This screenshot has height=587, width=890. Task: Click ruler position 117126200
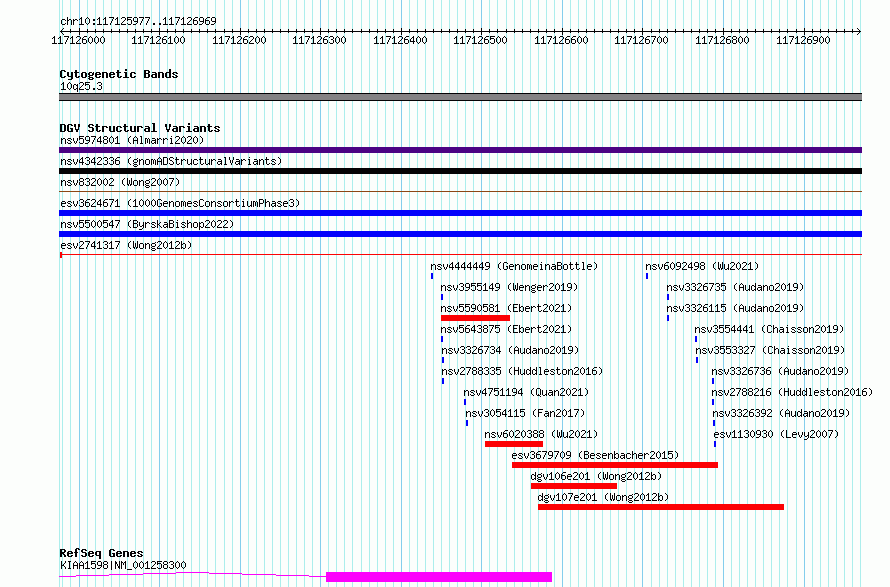coord(239,40)
